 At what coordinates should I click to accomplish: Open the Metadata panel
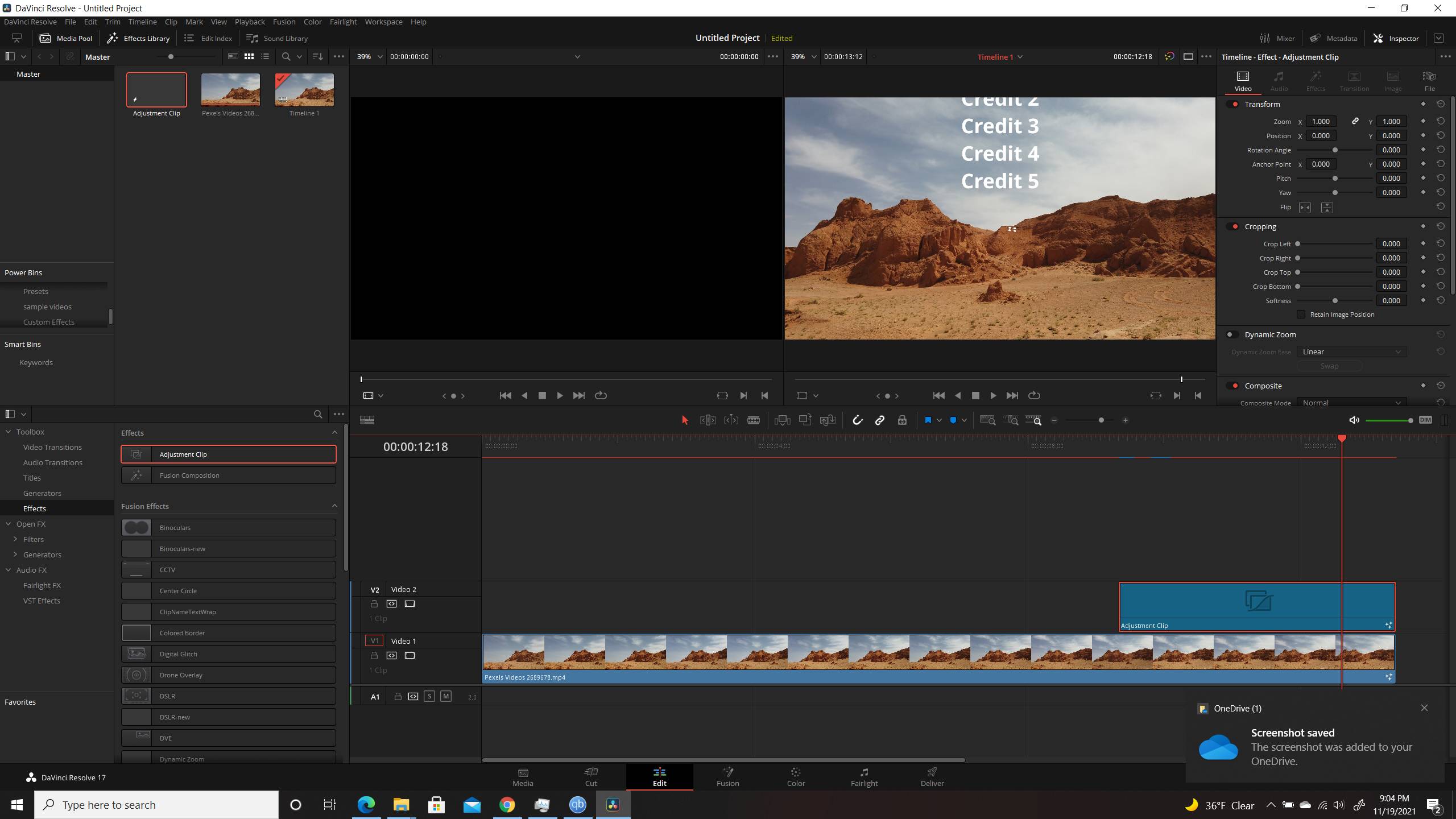(x=1333, y=39)
